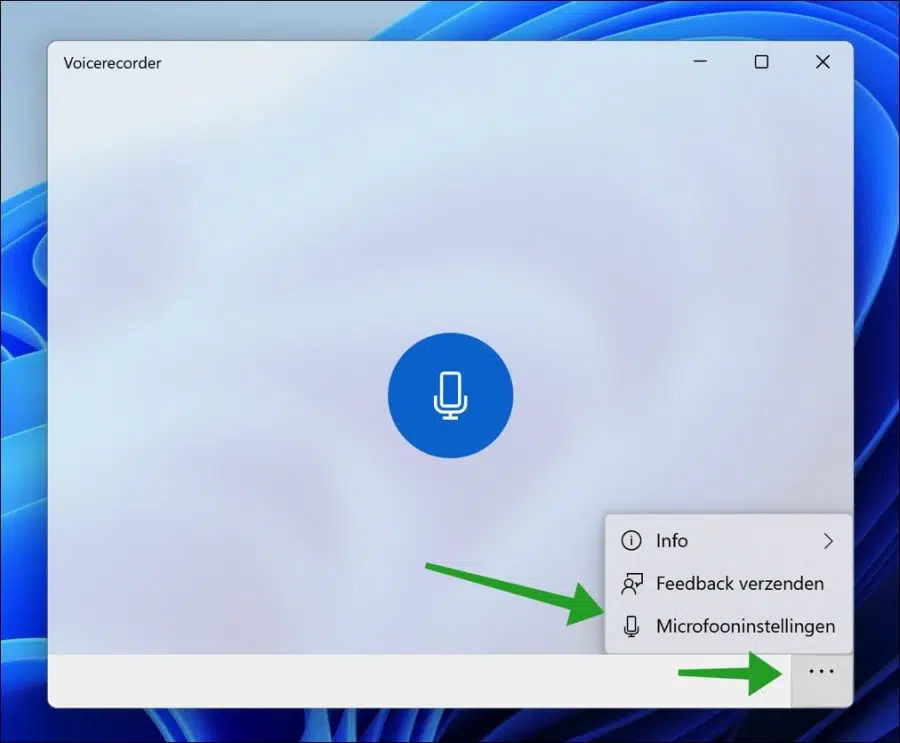Click the Voicerecorder title text

point(112,63)
